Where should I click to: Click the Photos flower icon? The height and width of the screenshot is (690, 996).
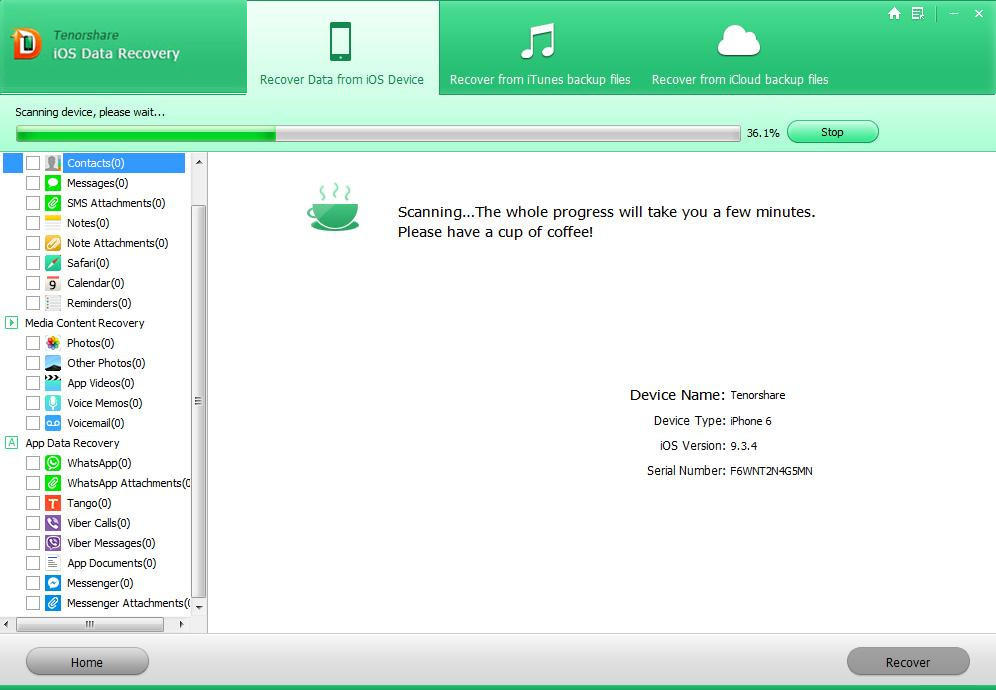pos(53,343)
